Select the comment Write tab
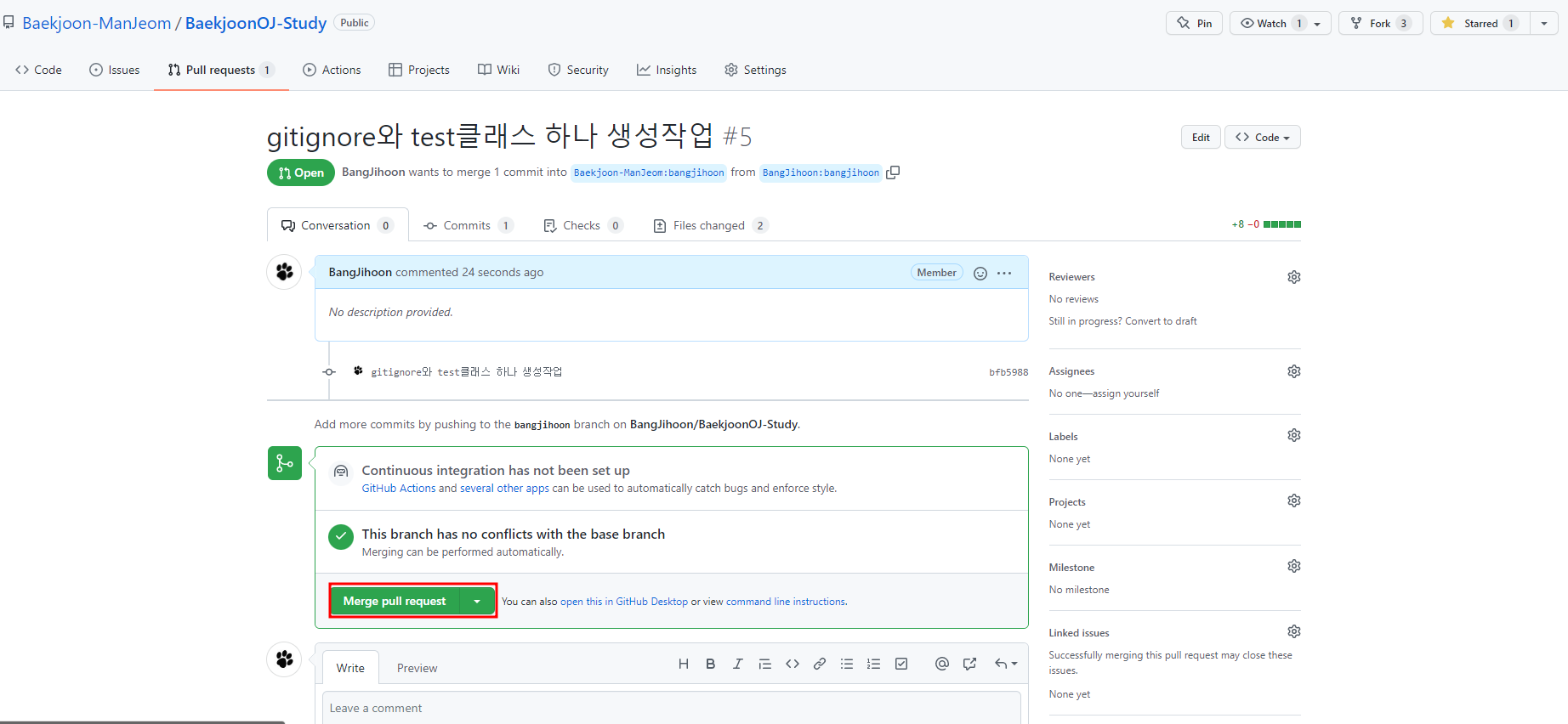This screenshot has height=724, width=1568. click(x=350, y=668)
